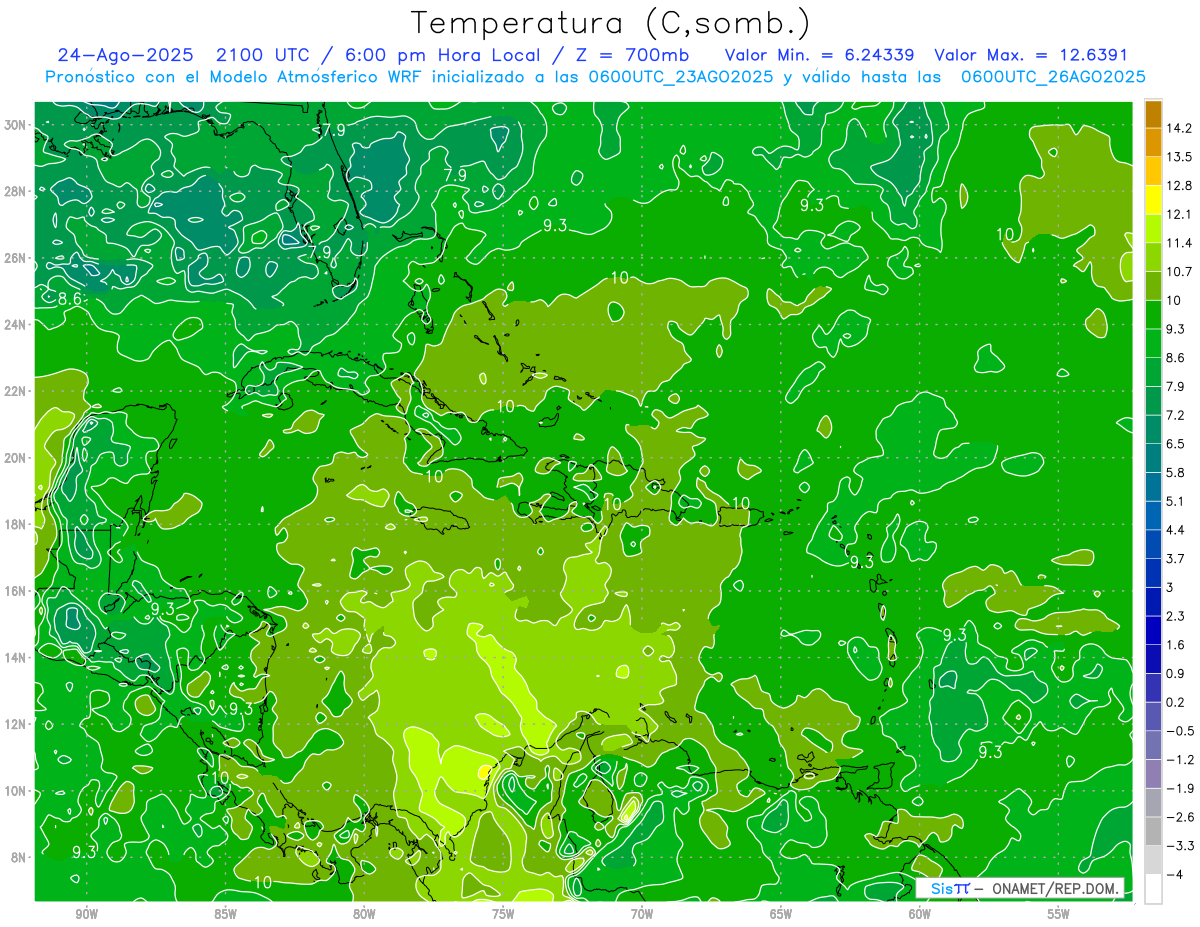Click the legend value 11.4

tap(1179, 243)
